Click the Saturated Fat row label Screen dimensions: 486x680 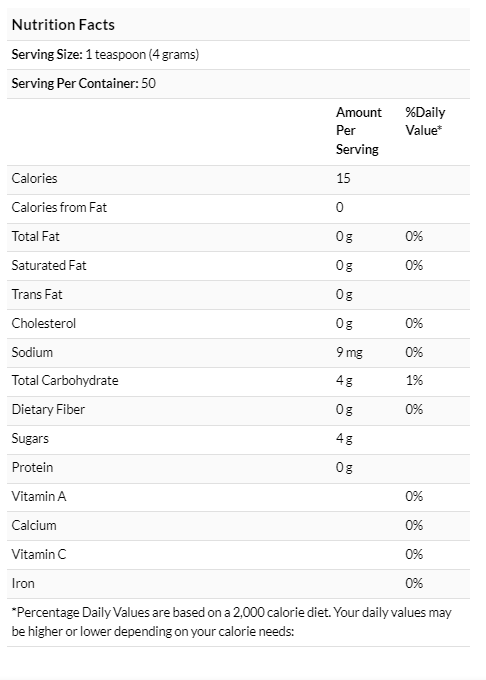(49, 265)
